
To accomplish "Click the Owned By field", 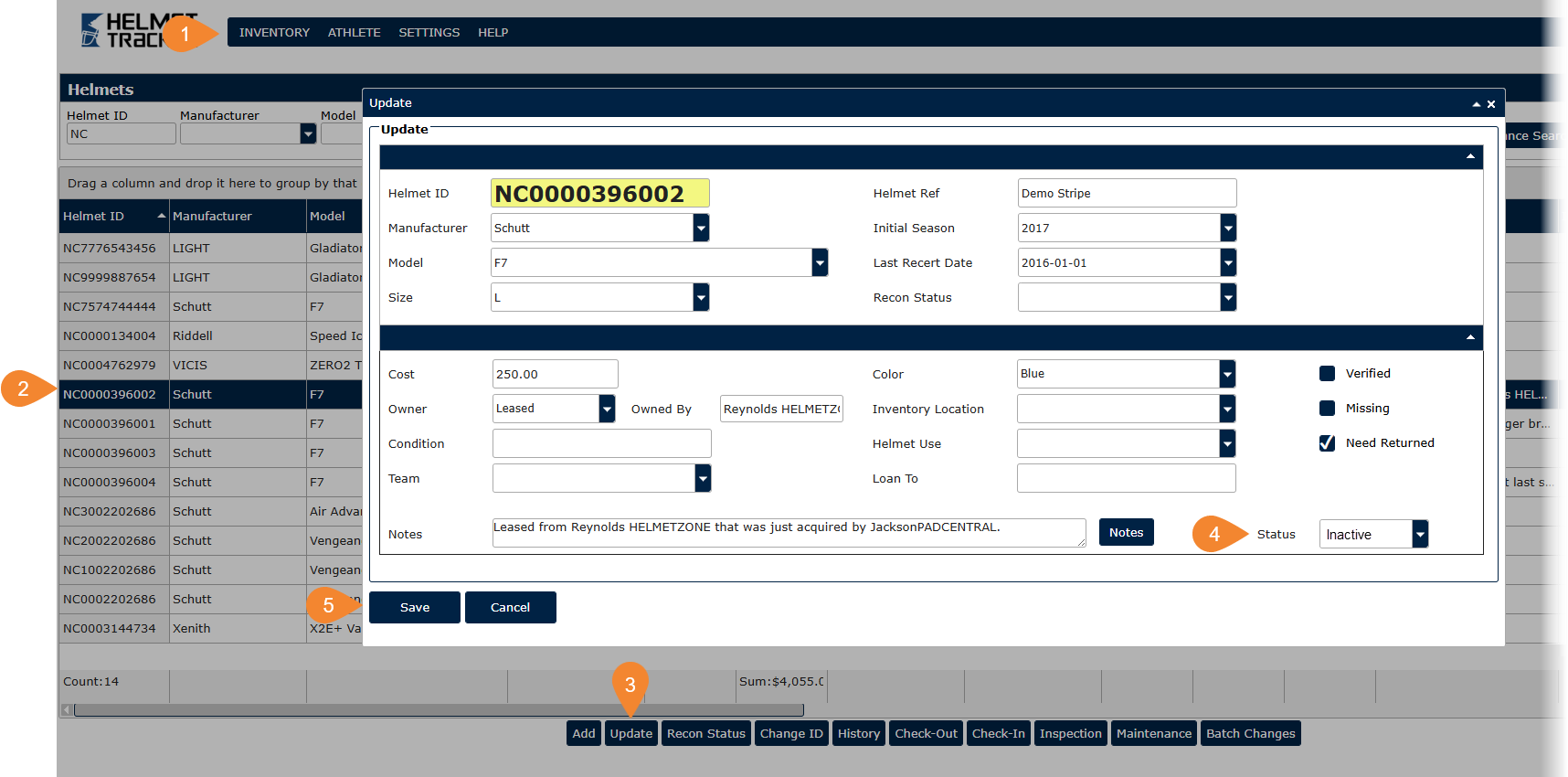I will 781,409.
